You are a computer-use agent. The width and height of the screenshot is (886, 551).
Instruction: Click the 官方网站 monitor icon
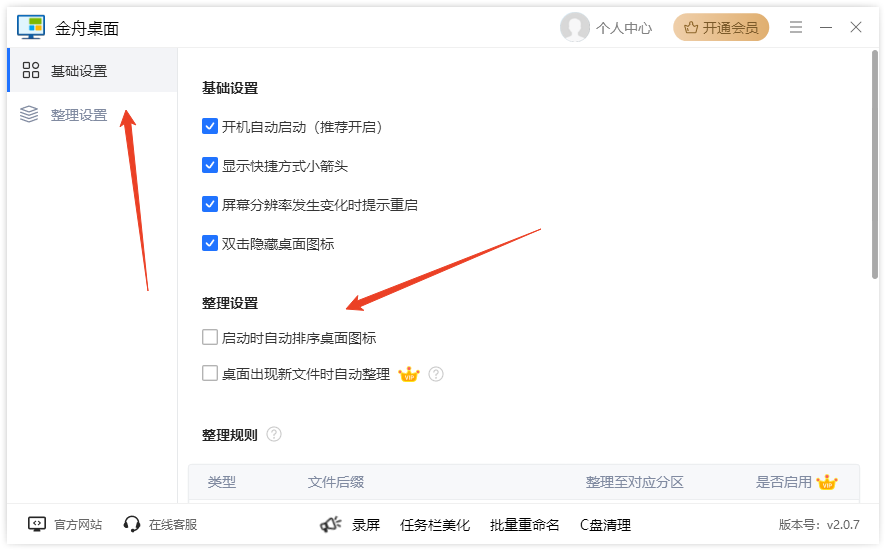(37, 524)
